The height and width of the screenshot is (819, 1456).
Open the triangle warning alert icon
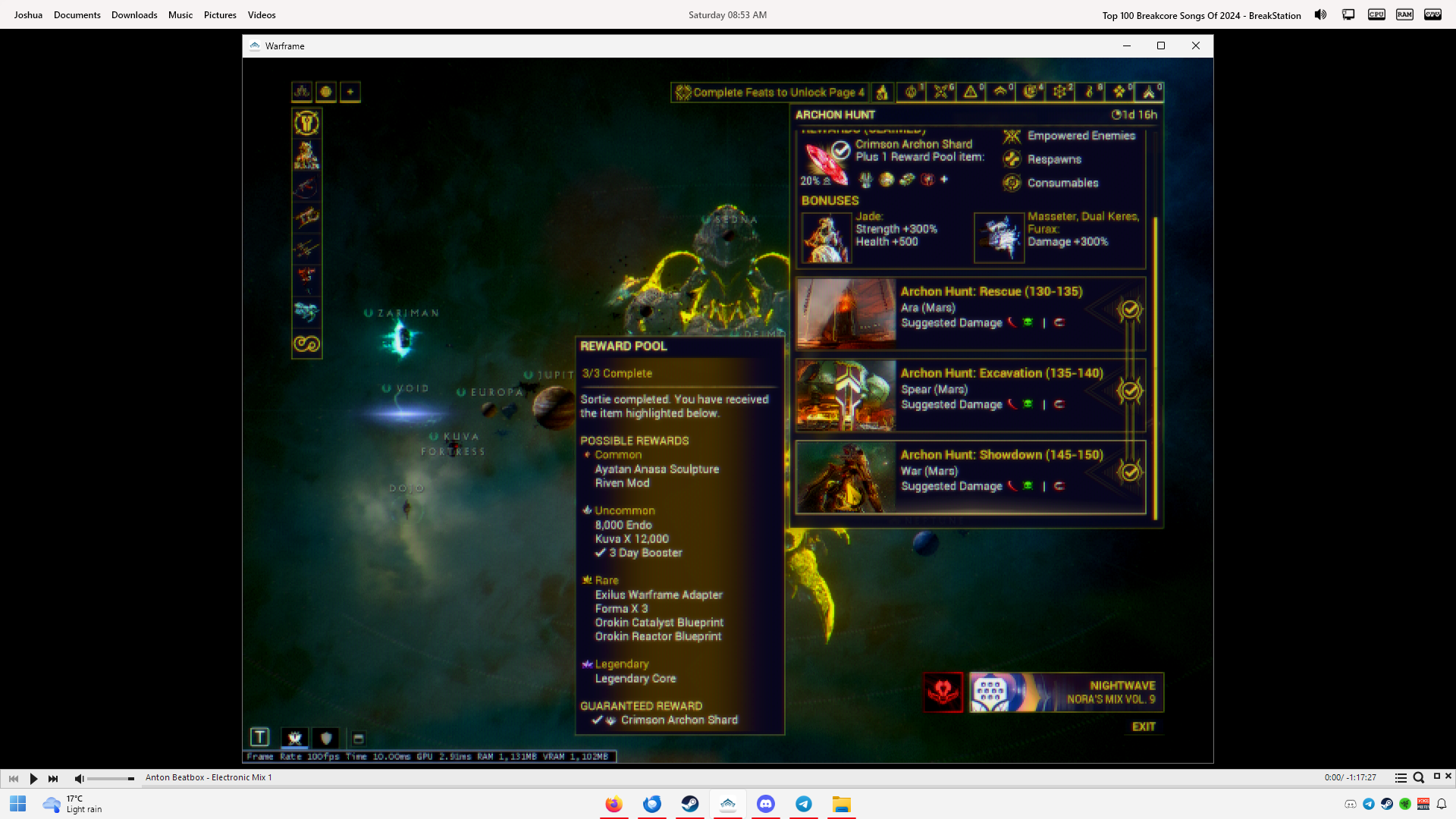tap(971, 92)
